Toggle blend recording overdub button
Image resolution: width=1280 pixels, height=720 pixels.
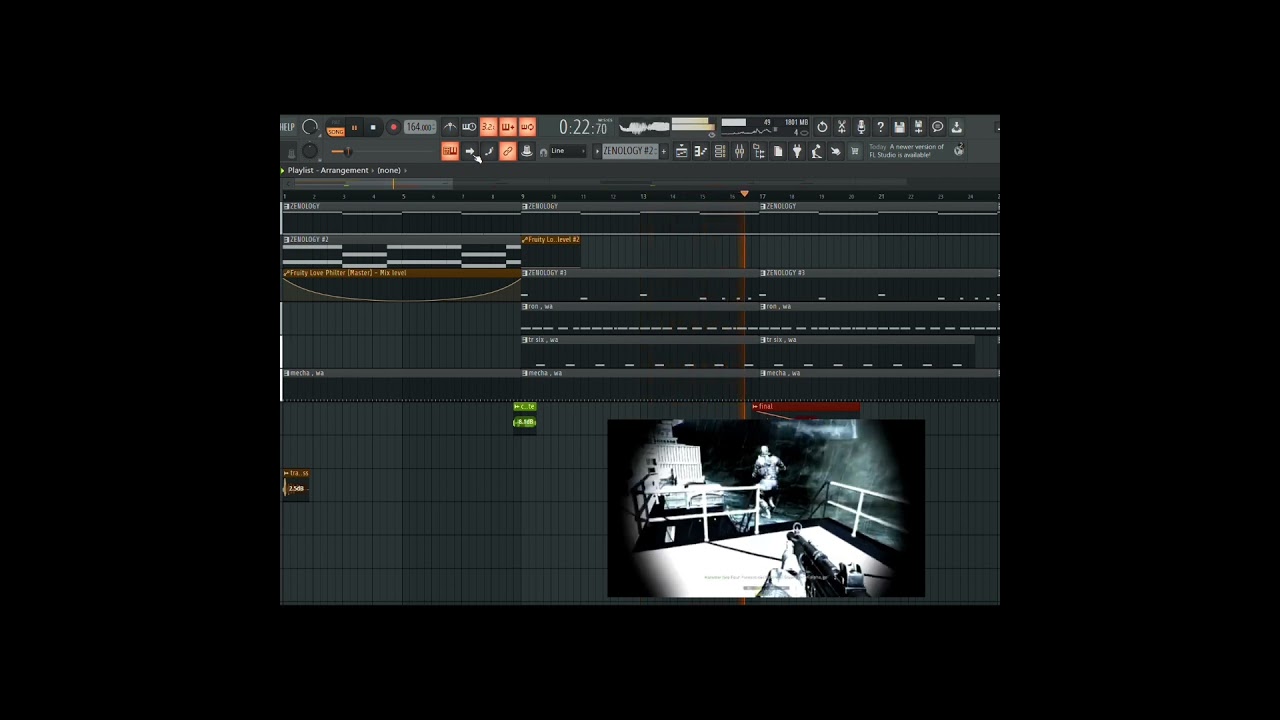[508, 127]
